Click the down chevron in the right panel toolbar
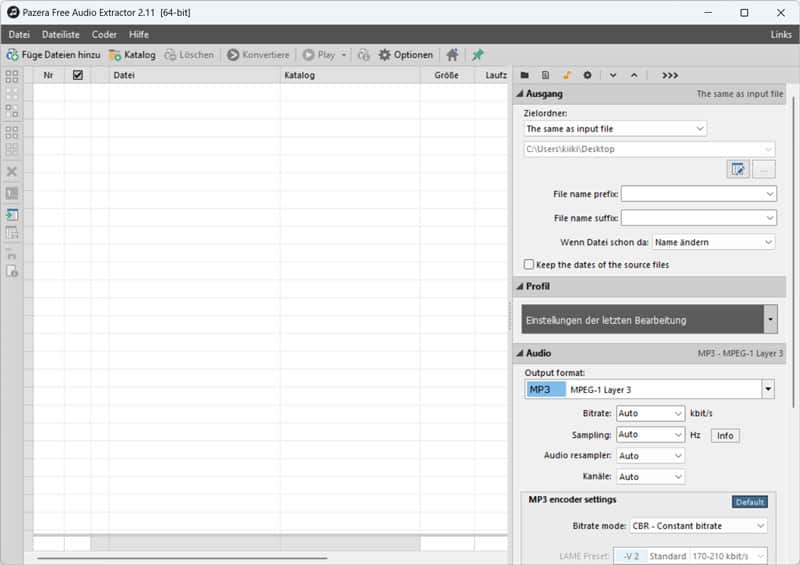The height and width of the screenshot is (565, 800). pos(613,75)
